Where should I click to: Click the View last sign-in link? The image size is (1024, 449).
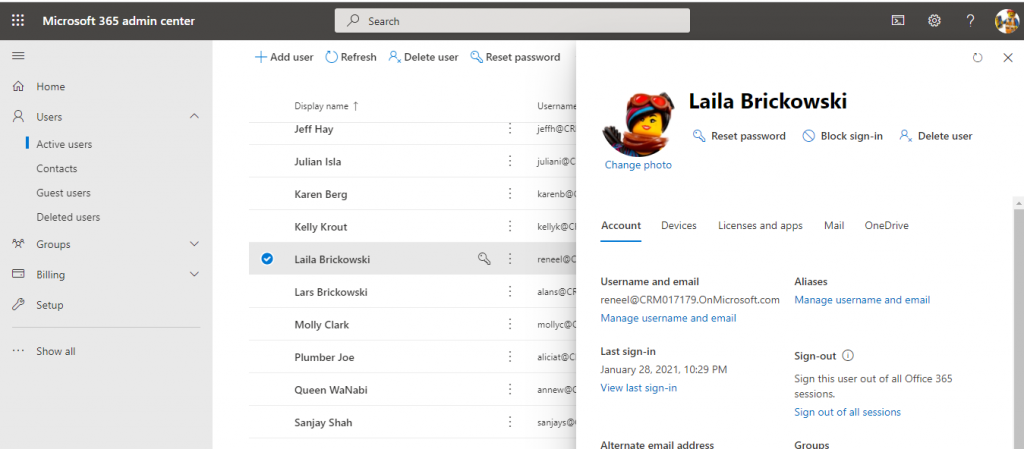click(x=638, y=388)
